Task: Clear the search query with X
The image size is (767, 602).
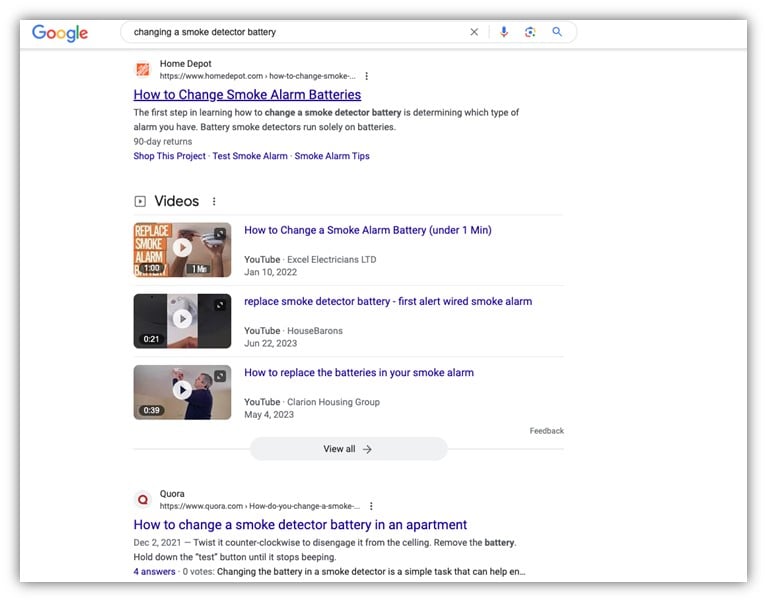Action: click(474, 32)
